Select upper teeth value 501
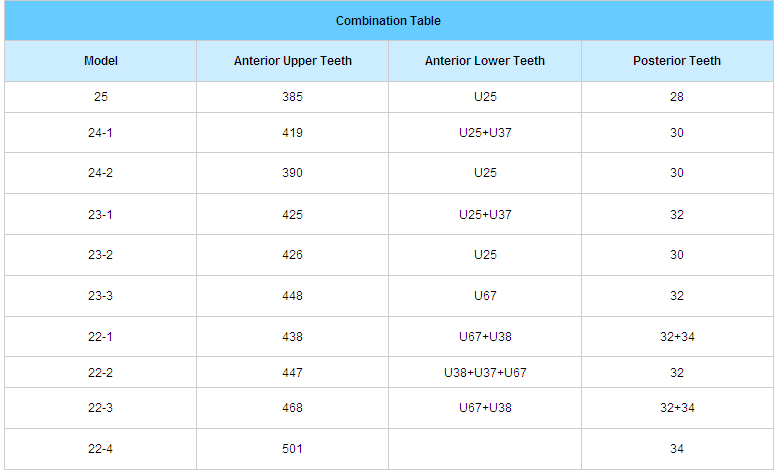The height and width of the screenshot is (471, 775). pyautogui.click(x=293, y=449)
